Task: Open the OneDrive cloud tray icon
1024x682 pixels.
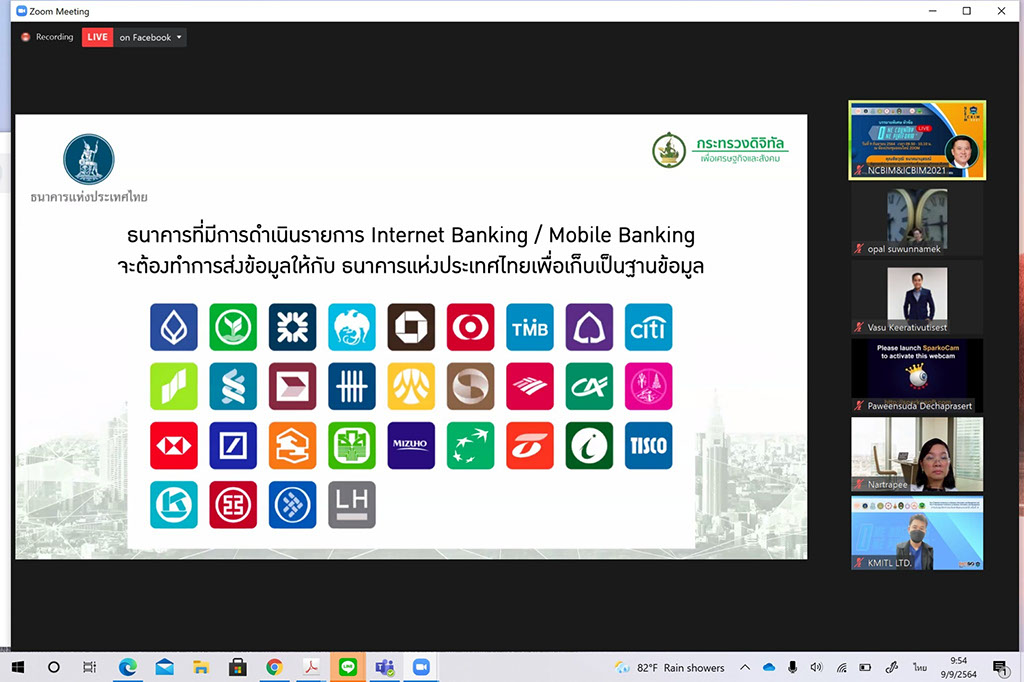Action: tap(769, 667)
